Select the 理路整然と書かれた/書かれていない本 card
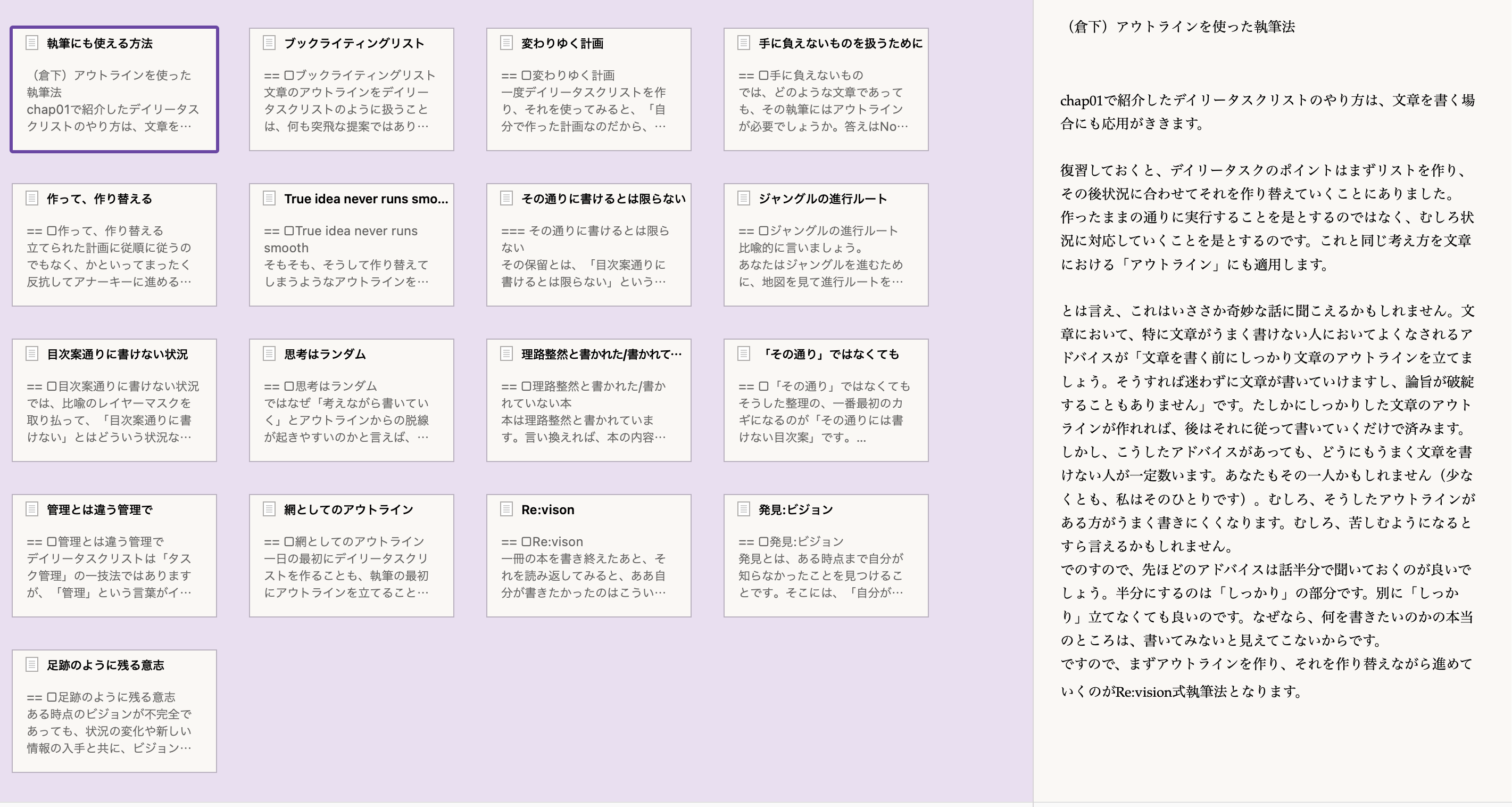Viewport: 1512px width, 807px height. point(589,400)
